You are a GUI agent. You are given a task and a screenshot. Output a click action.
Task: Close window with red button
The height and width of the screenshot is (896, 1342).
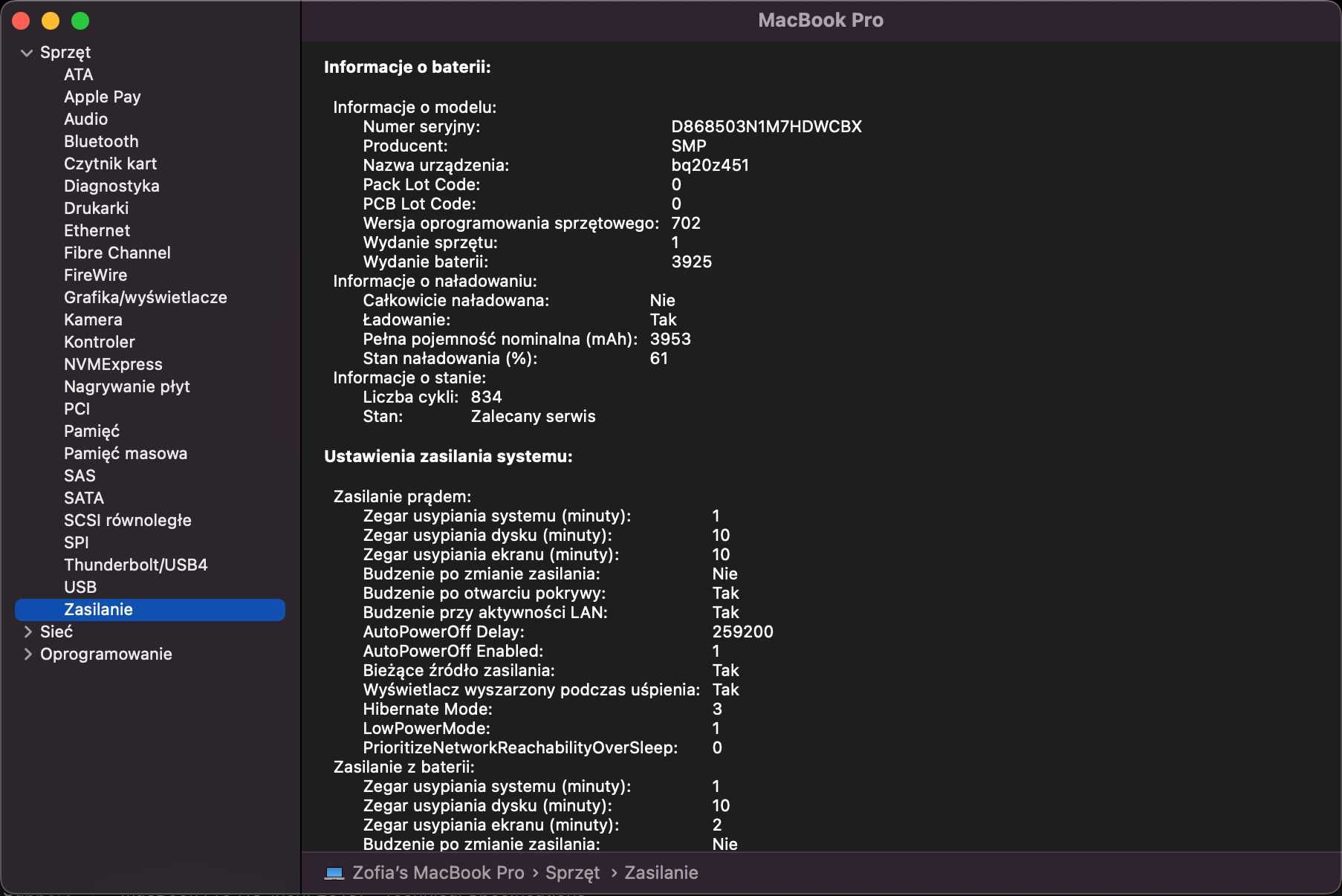click(21, 22)
